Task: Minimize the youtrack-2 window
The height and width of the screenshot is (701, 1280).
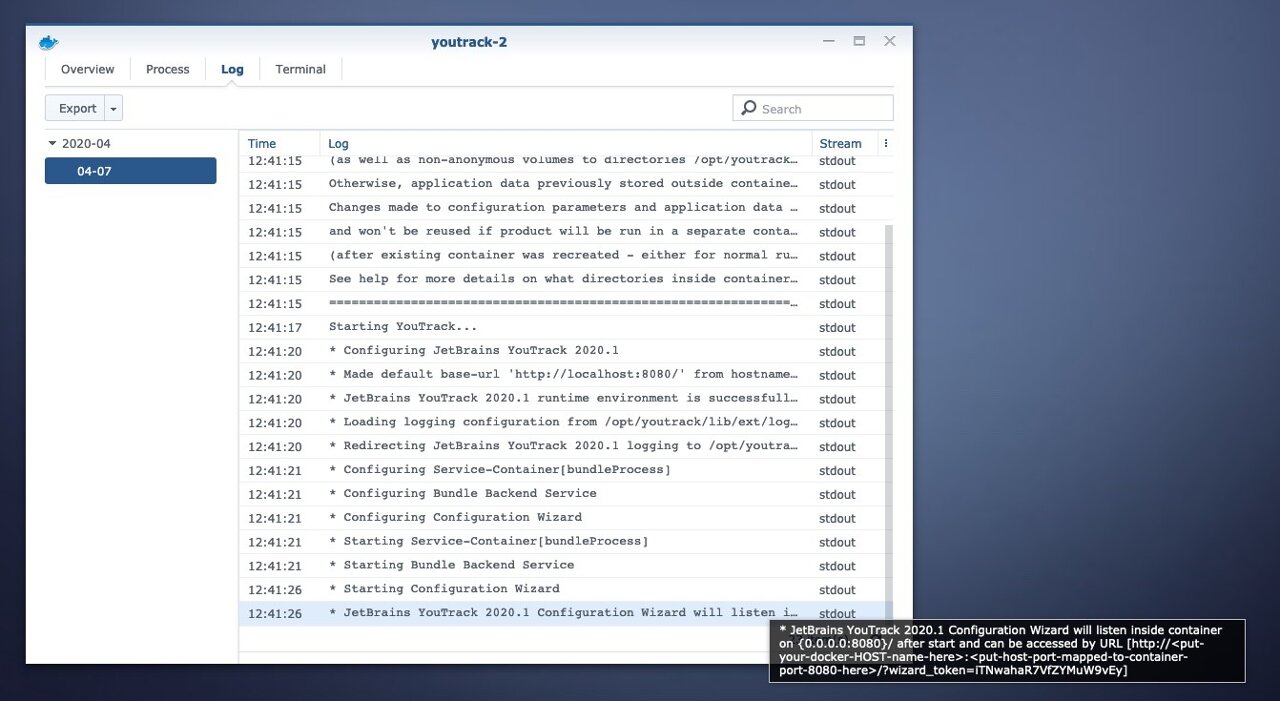Action: click(x=829, y=41)
